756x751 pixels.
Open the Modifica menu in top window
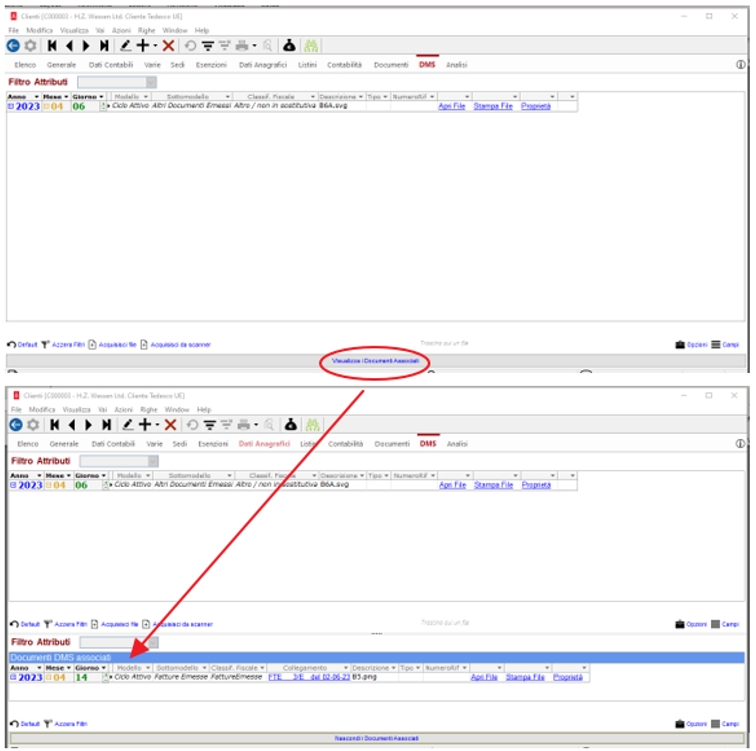(39, 30)
